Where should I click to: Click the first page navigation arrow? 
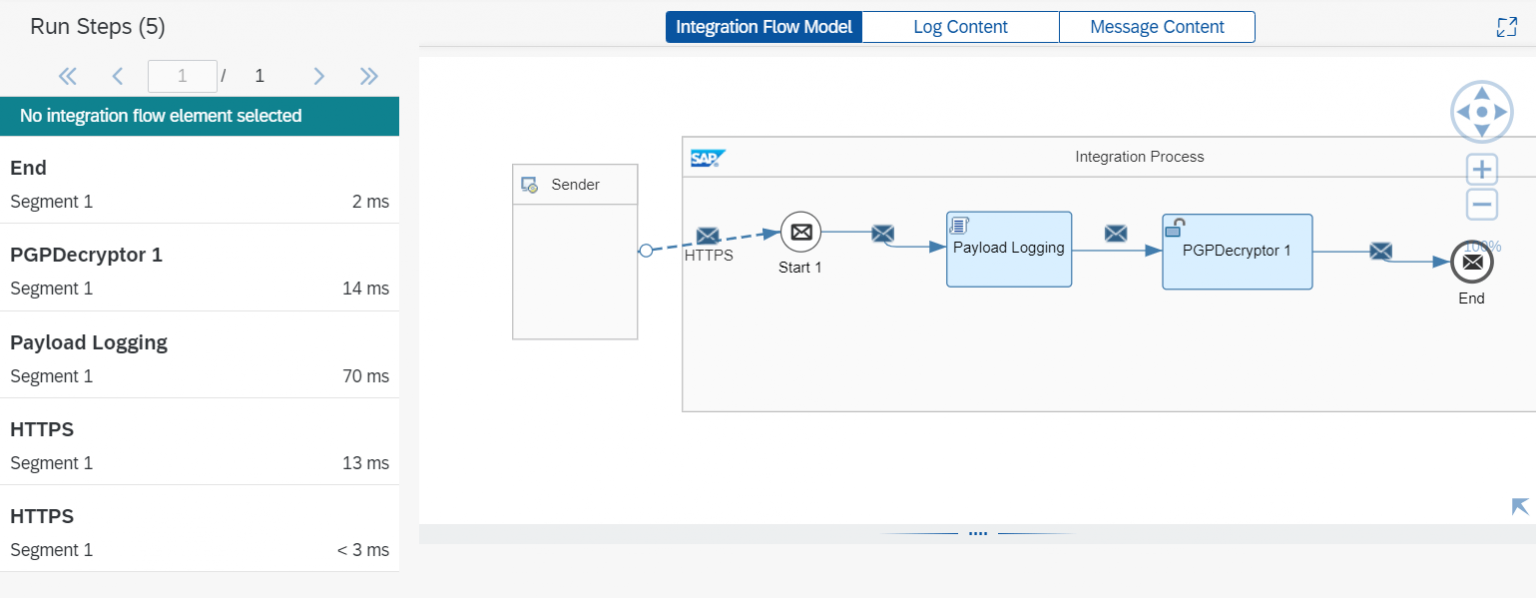pos(67,75)
